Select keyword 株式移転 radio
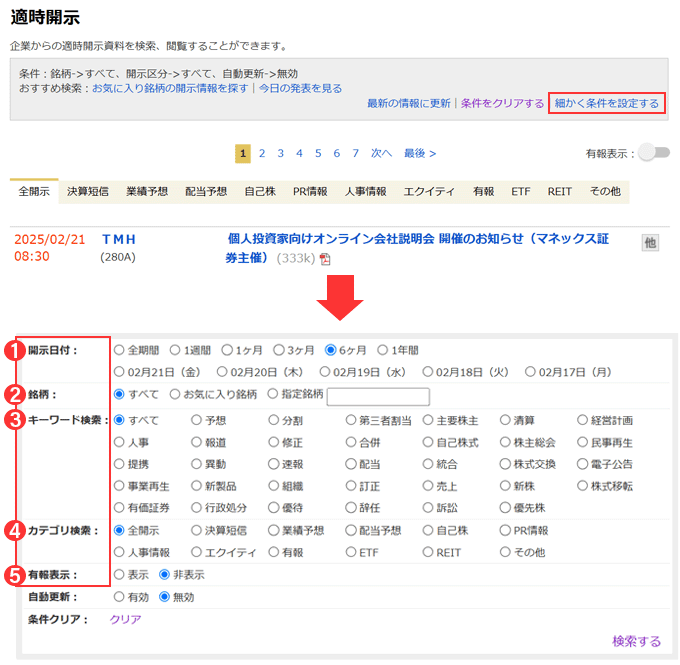Image resolution: width=680 pixels, height=665 pixels. (582, 486)
